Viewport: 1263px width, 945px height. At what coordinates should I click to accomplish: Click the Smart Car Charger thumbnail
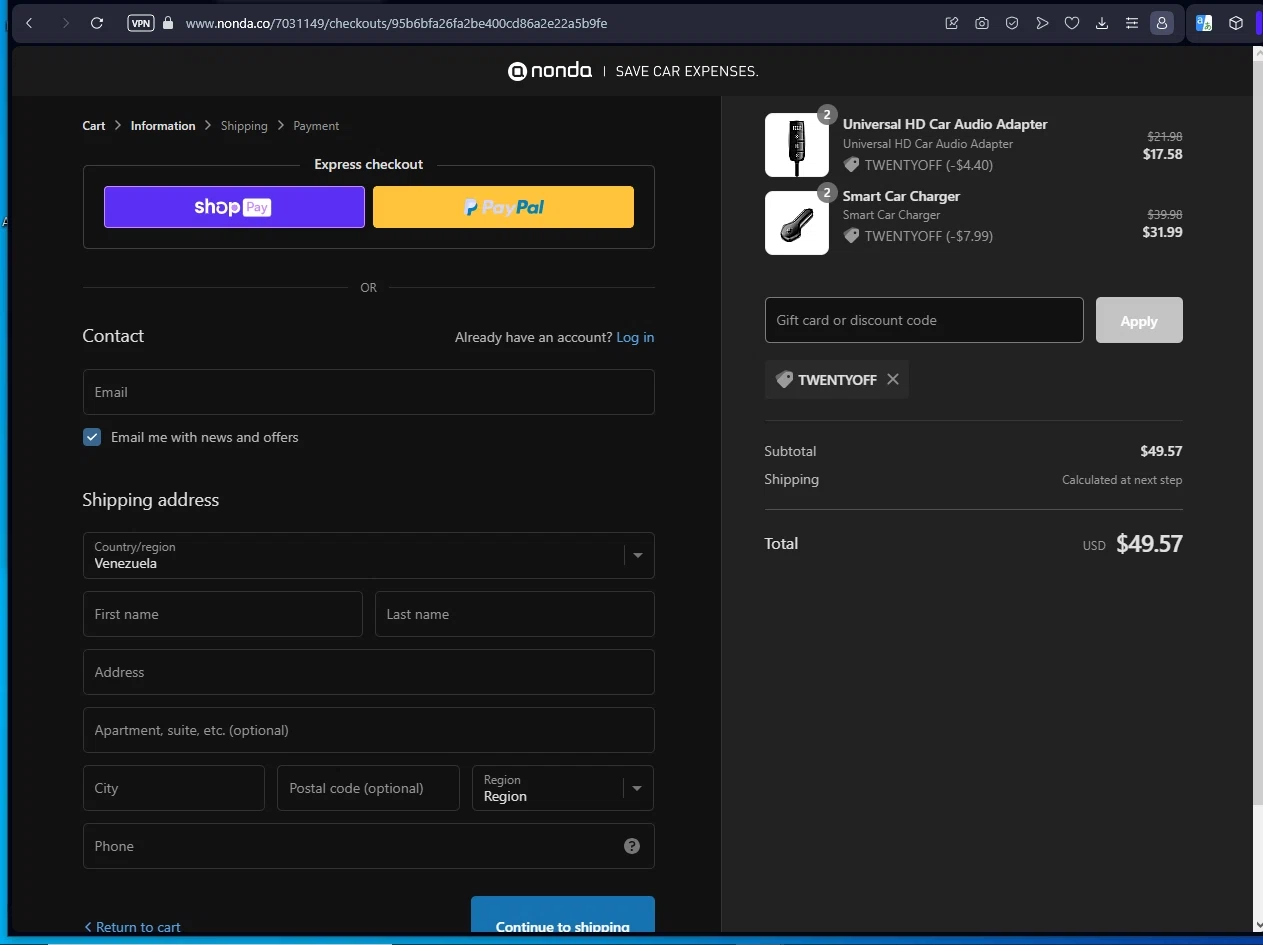click(x=797, y=223)
